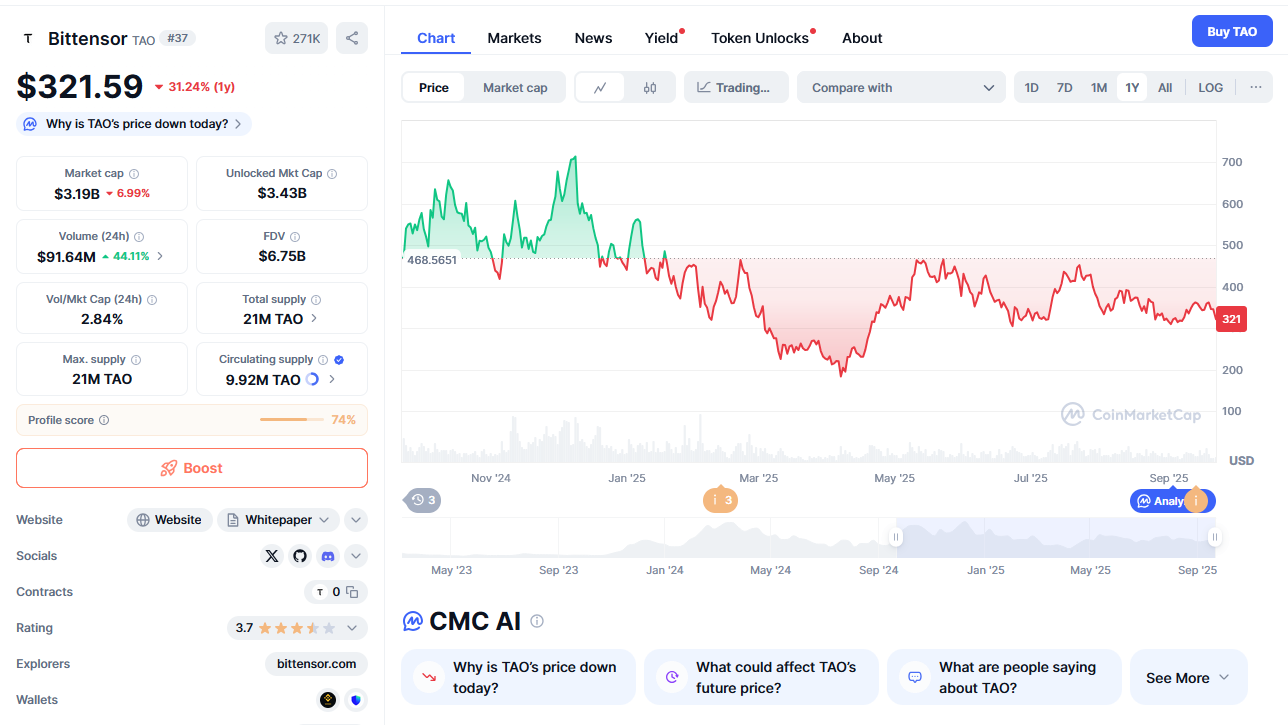Screen dimensions: 1288x725
Task: Open the GitHub social link
Action: pos(300,556)
